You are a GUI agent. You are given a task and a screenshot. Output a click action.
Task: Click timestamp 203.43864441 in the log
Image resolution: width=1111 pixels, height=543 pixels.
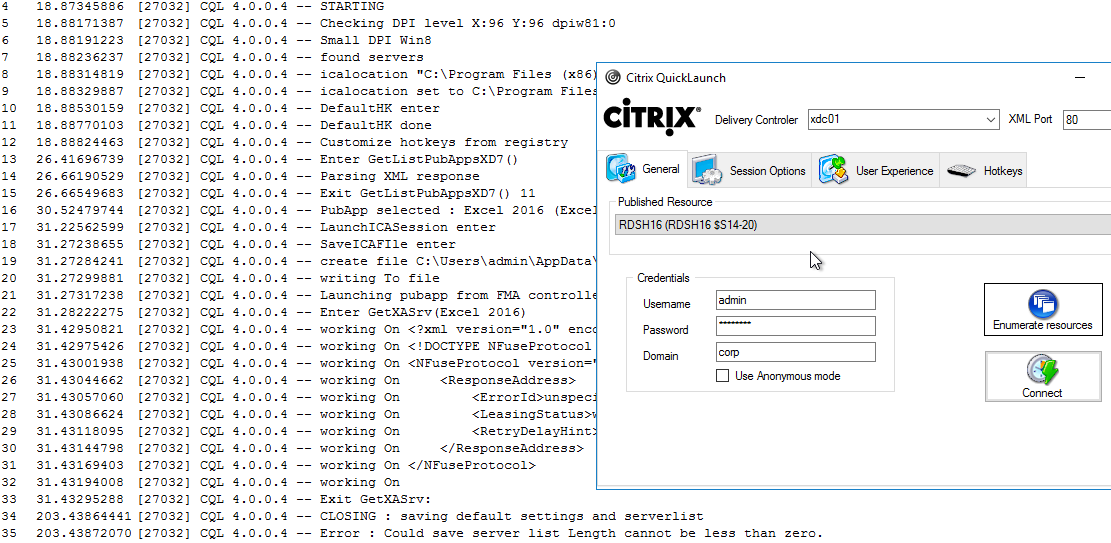tap(84, 517)
